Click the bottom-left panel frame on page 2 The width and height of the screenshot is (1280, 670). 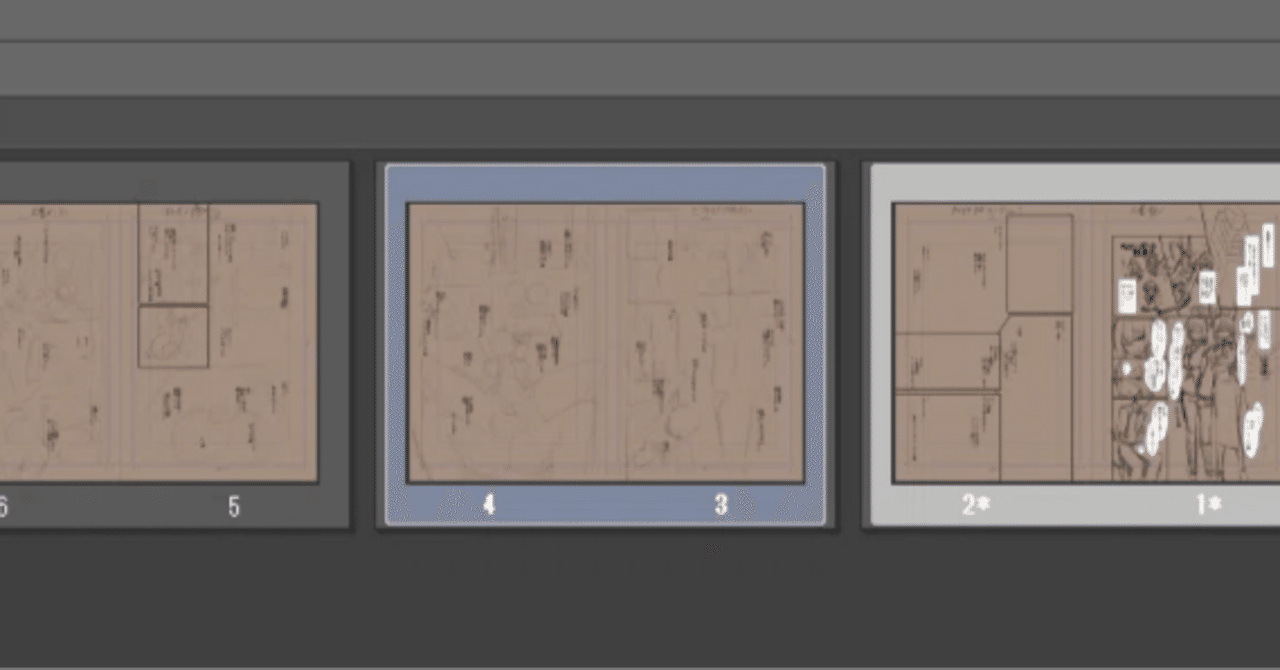(947, 437)
